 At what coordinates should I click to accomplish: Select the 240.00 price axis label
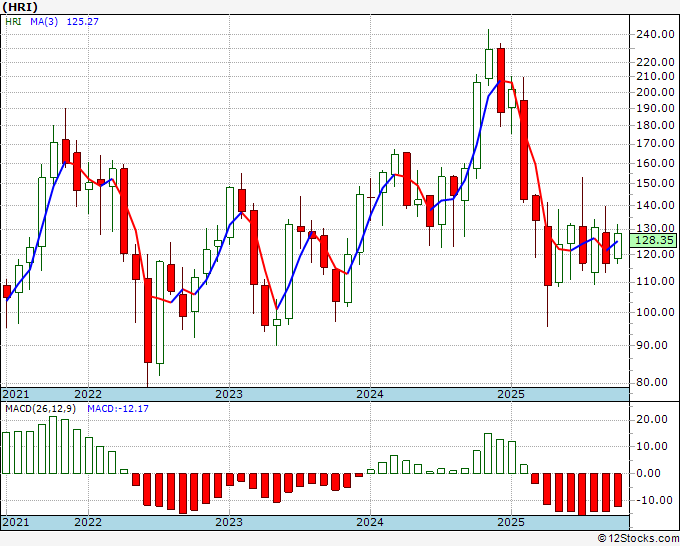point(655,34)
